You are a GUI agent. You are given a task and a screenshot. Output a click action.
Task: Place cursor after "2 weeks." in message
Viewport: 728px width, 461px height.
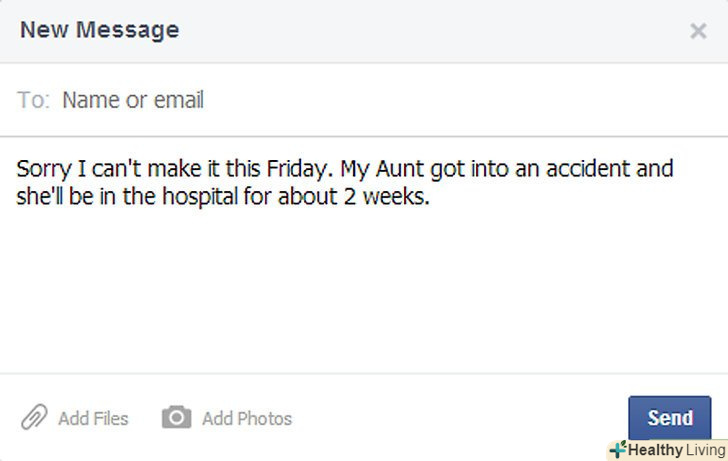[430, 197]
